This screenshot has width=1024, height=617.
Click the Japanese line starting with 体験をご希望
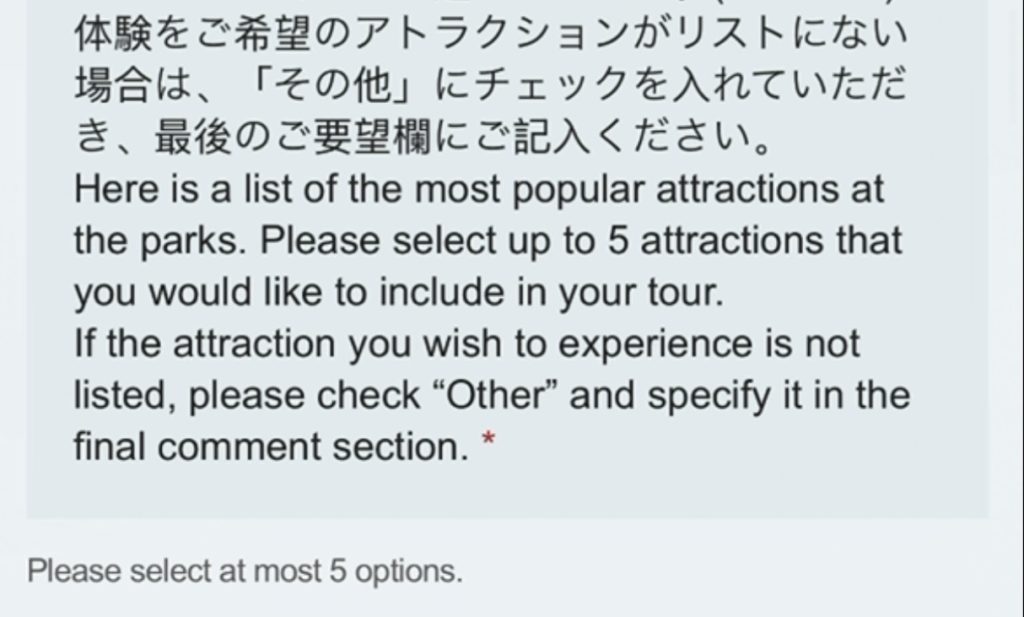(x=490, y=36)
